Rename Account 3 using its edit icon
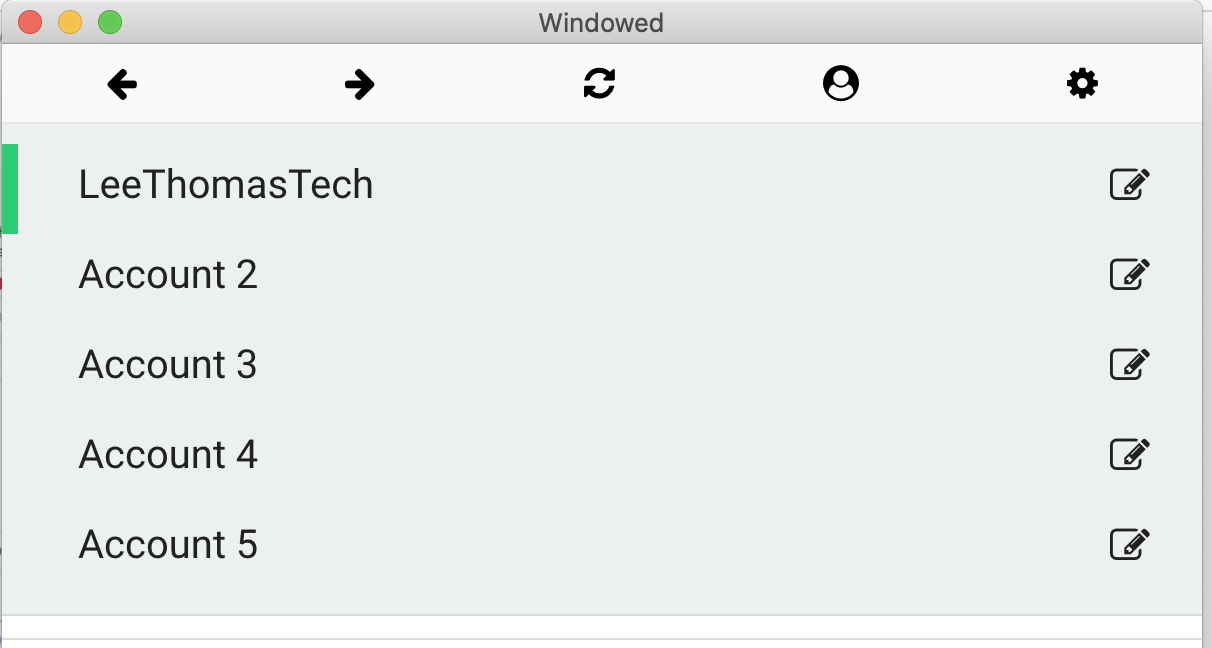Viewport: 1212px width, 648px height. [1130, 364]
